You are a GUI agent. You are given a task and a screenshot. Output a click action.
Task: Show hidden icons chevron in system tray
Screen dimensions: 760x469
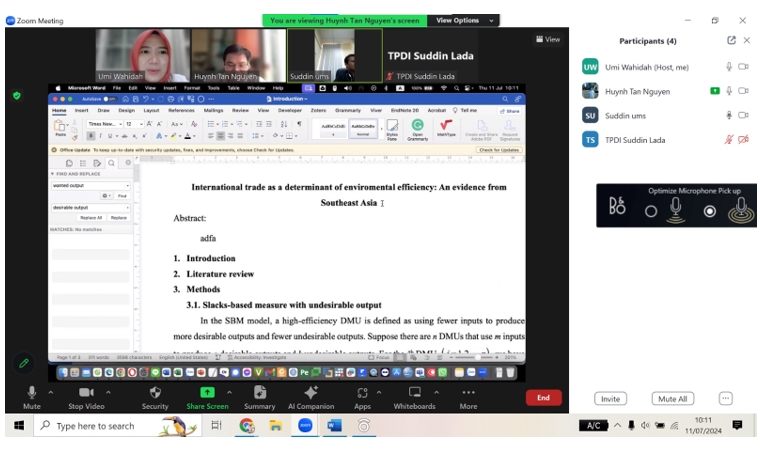pyautogui.click(x=618, y=425)
